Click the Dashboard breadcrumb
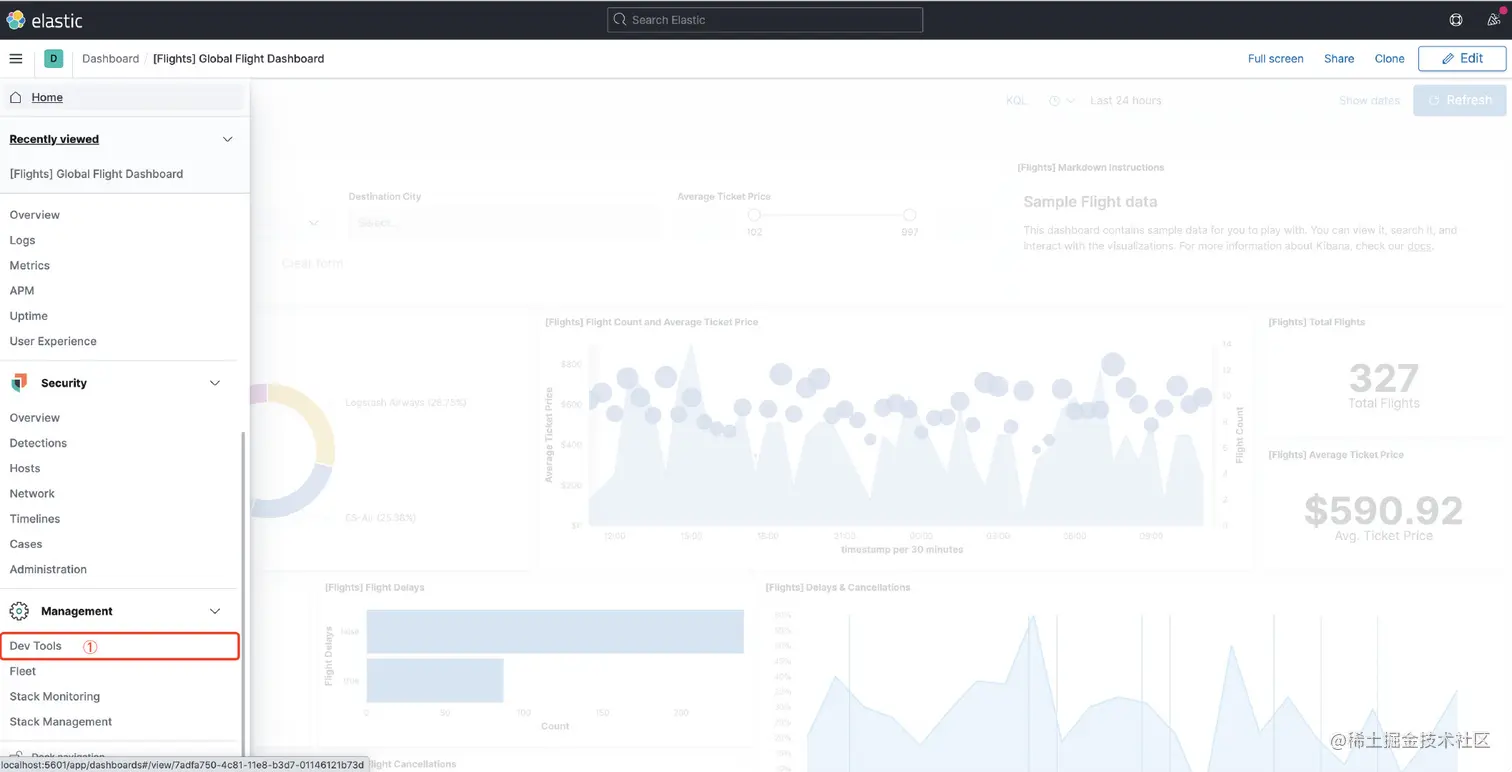This screenshot has height=772, width=1512. [x=111, y=59]
